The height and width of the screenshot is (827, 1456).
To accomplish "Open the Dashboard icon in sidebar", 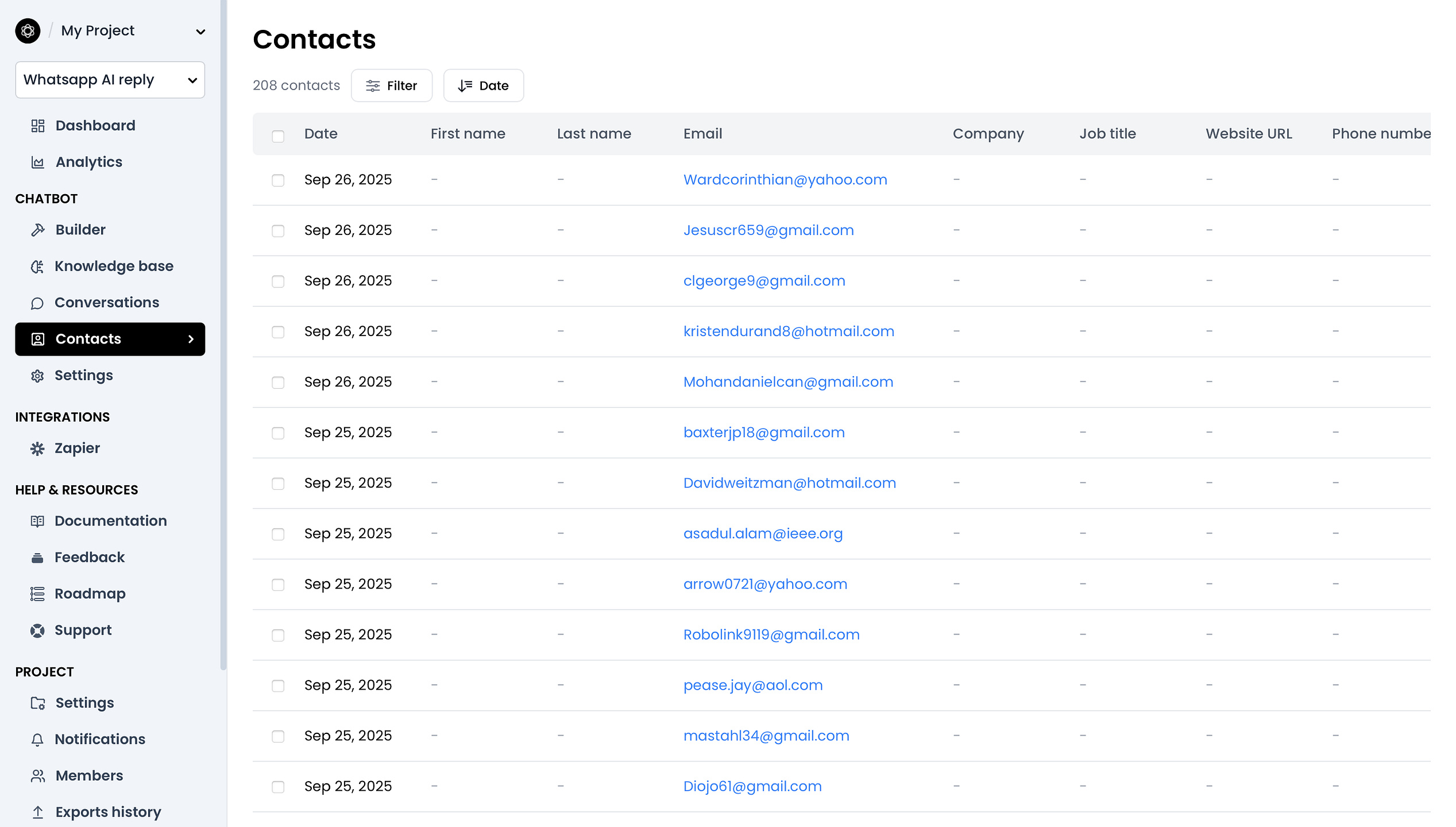I will pos(38,126).
